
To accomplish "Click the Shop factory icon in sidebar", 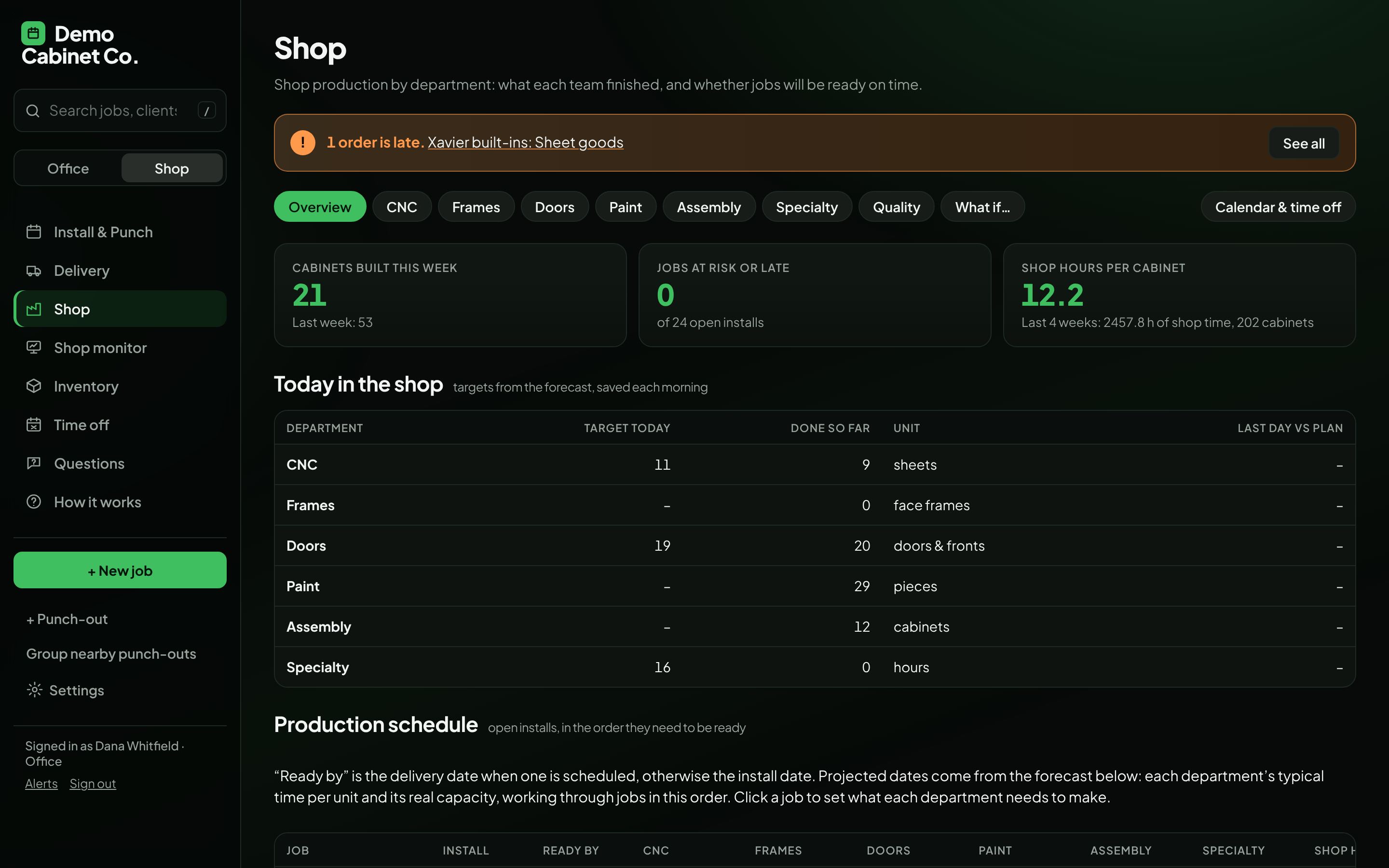I will pos(34,309).
